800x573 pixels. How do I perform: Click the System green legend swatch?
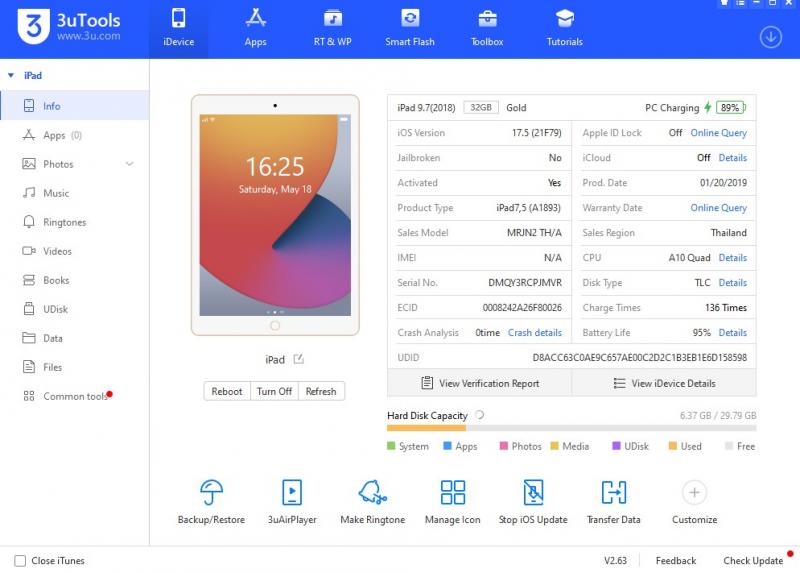click(x=391, y=446)
